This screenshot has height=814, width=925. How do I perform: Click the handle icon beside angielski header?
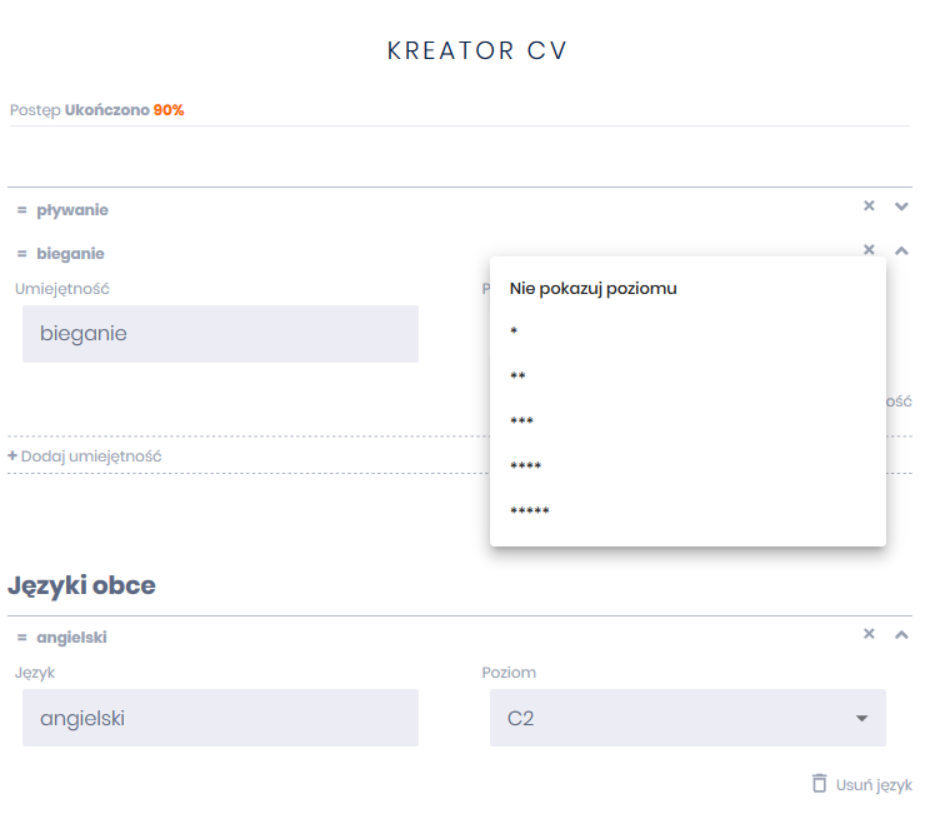pos(22,638)
